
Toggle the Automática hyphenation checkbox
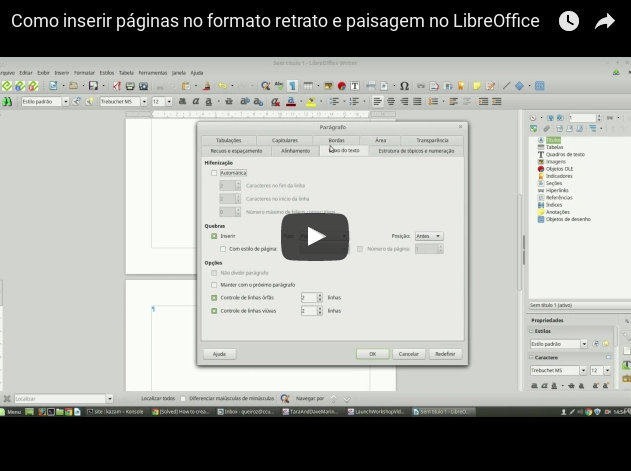click(214, 173)
